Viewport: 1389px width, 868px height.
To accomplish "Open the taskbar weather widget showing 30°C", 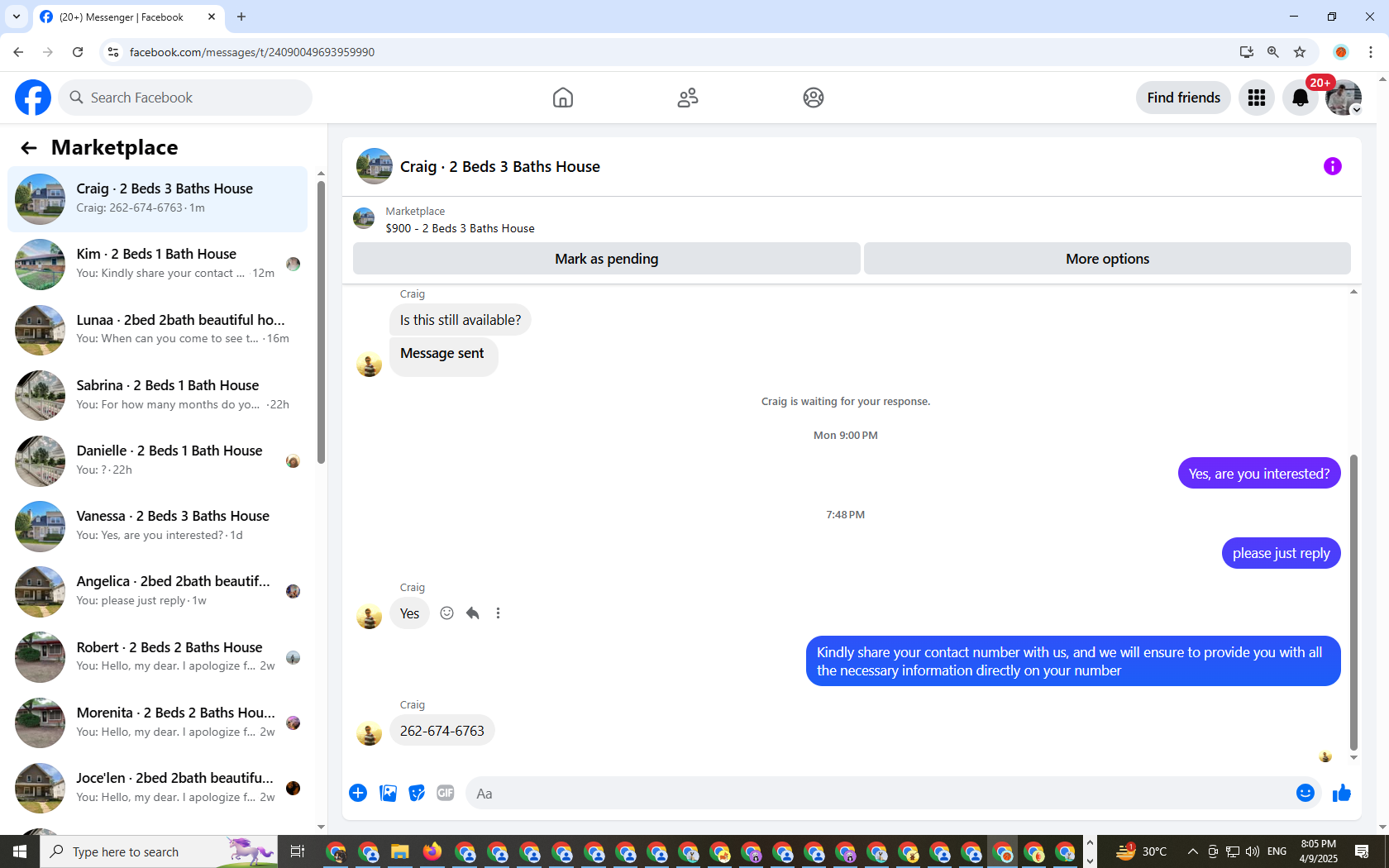I will 1142,851.
